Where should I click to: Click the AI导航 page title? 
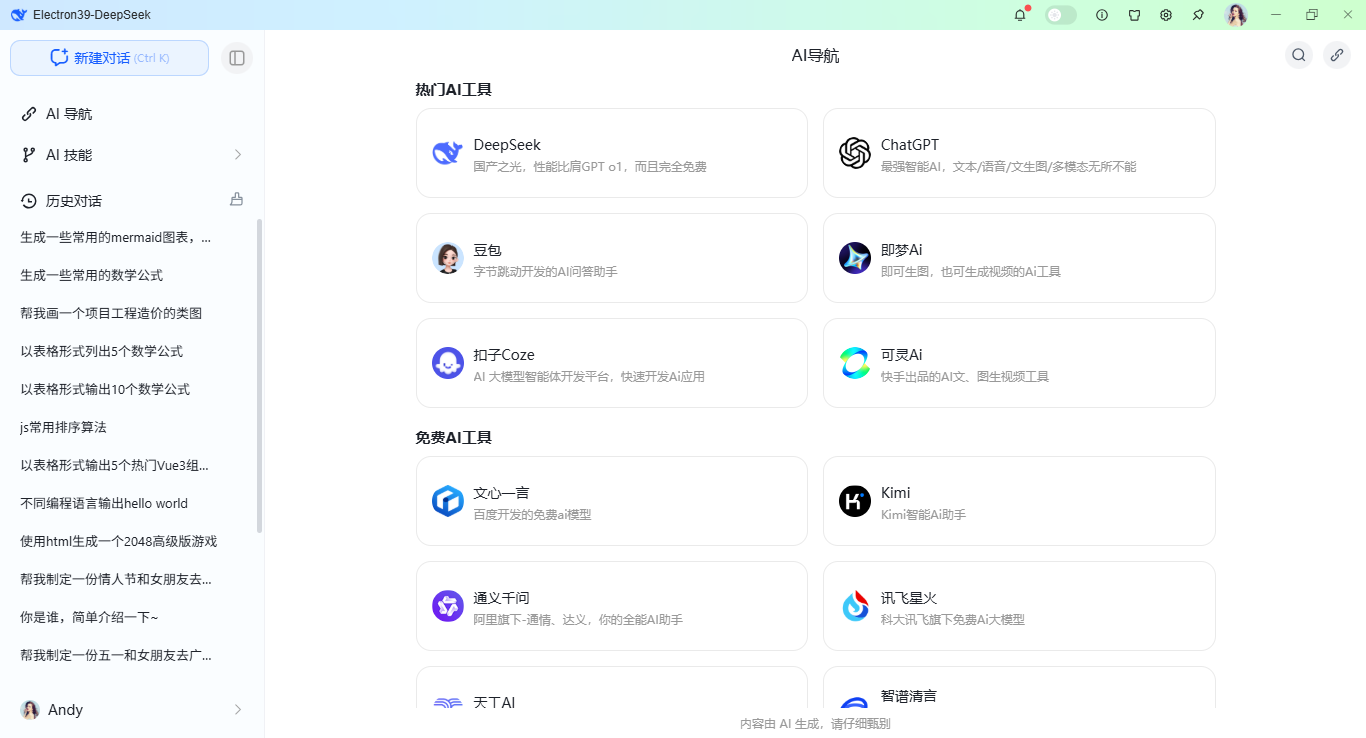816,56
